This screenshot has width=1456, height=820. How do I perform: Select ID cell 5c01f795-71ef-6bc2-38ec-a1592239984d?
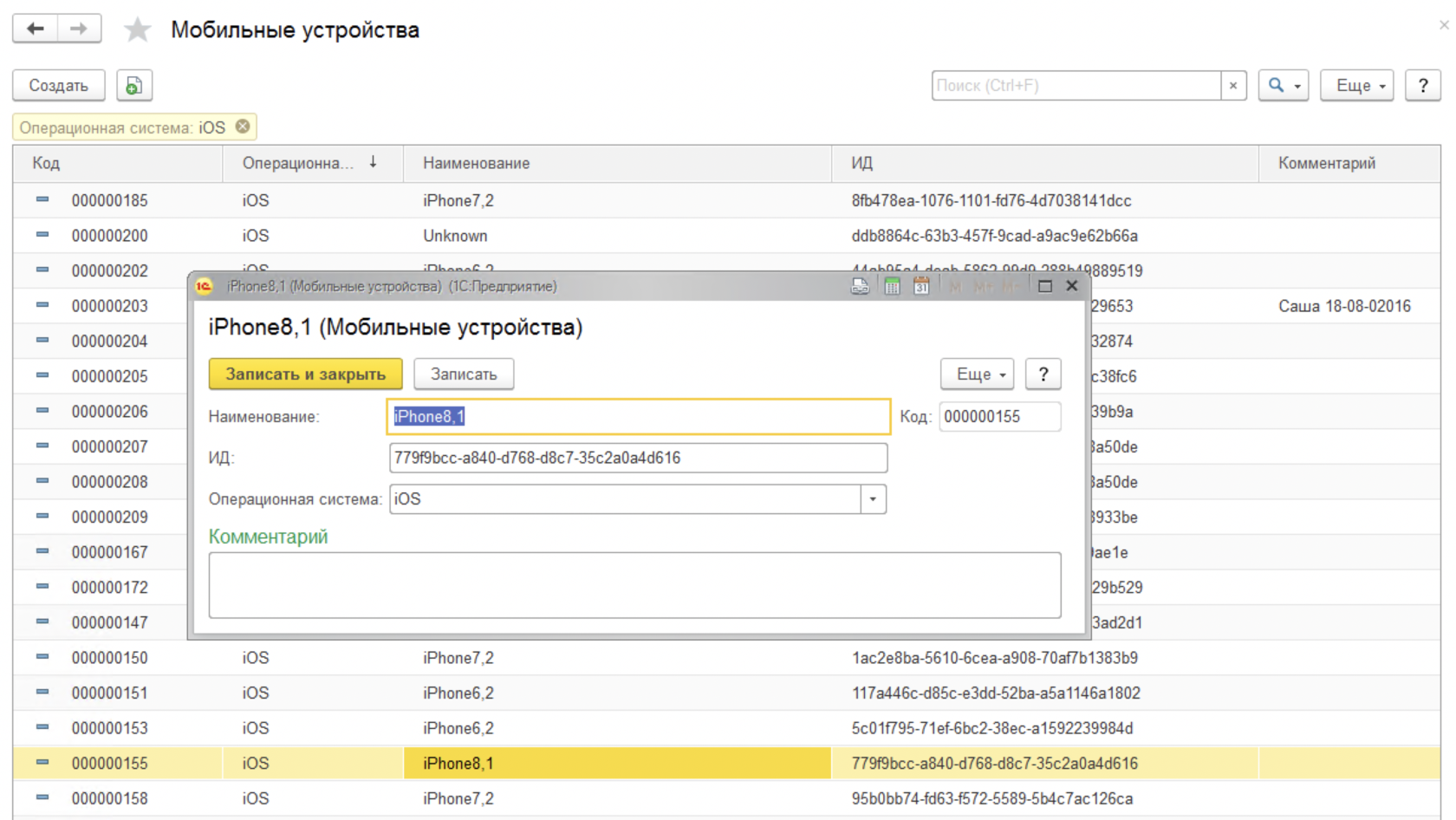coord(1044,727)
